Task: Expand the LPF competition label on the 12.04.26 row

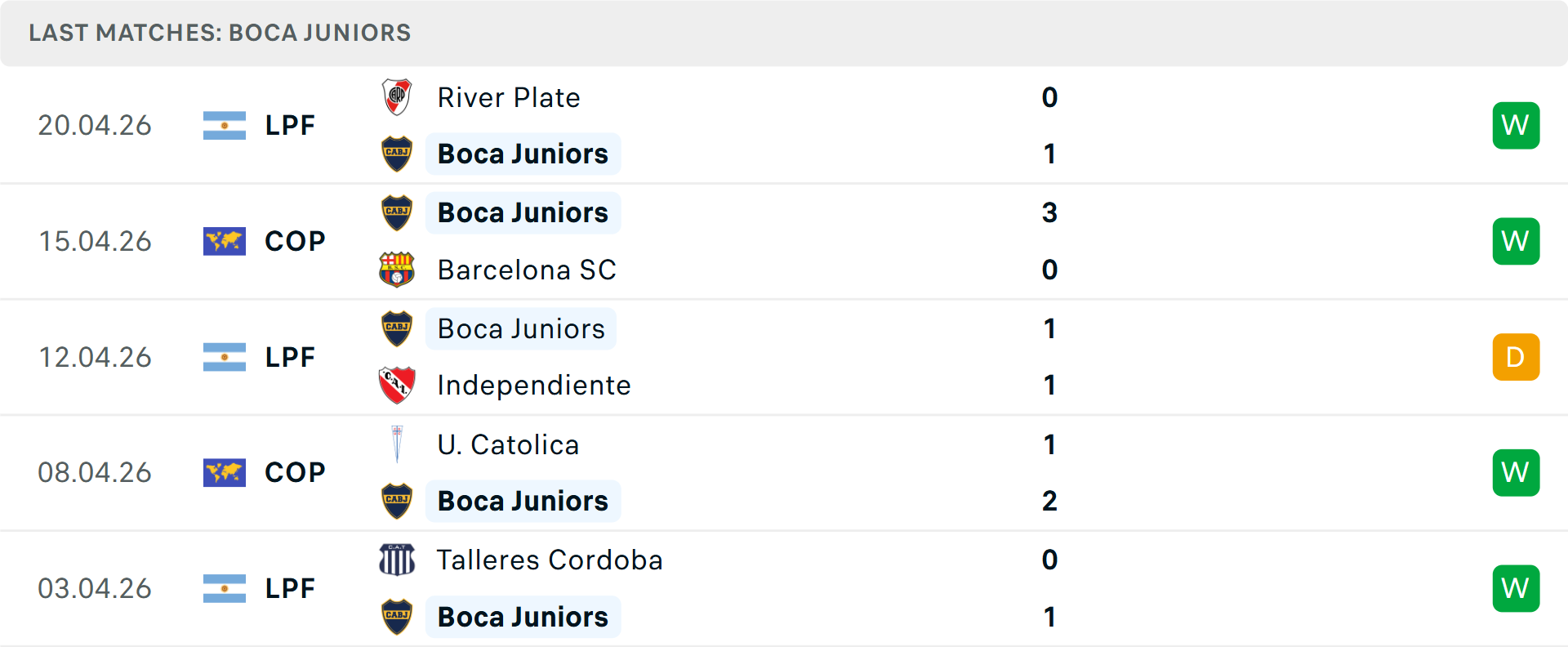Action: (290, 357)
